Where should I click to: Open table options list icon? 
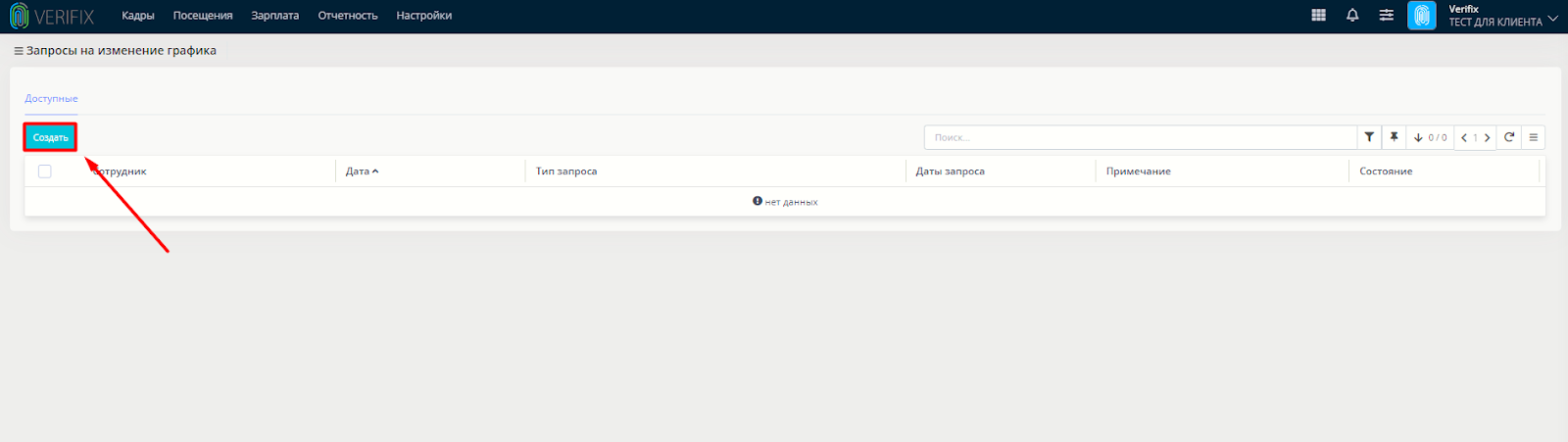coord(1534,137)
